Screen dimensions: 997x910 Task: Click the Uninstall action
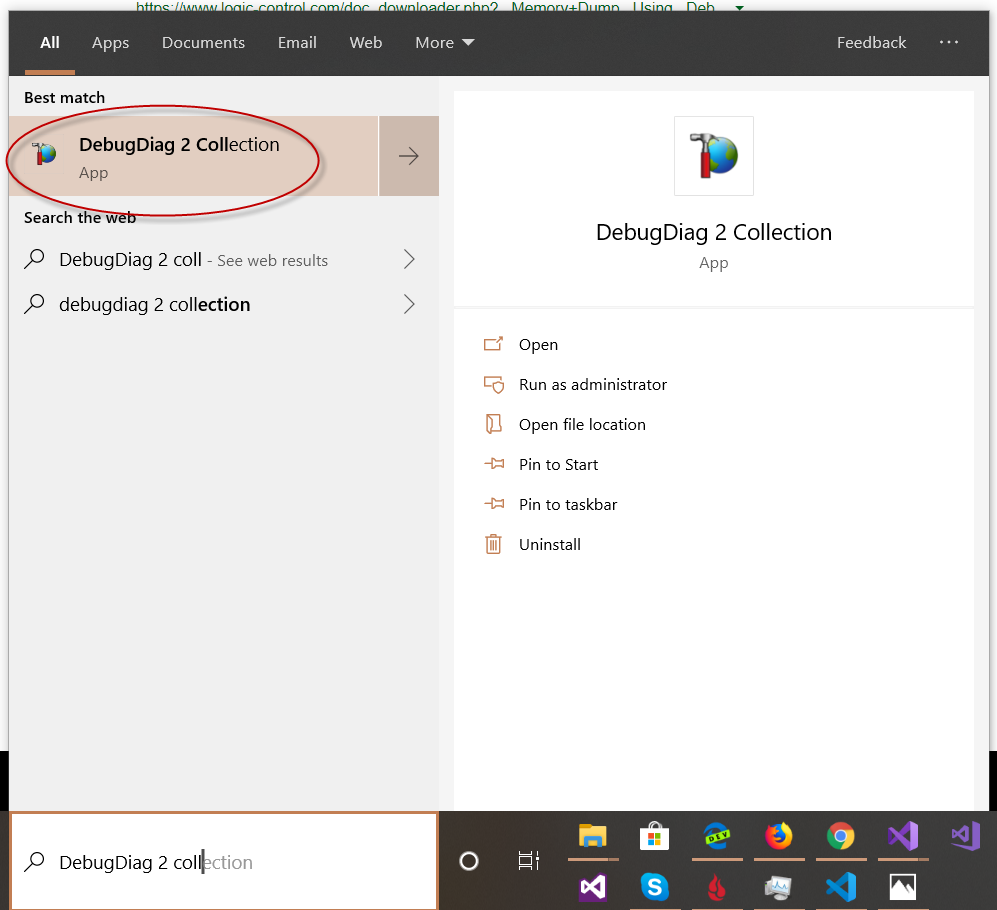(549, 545)
